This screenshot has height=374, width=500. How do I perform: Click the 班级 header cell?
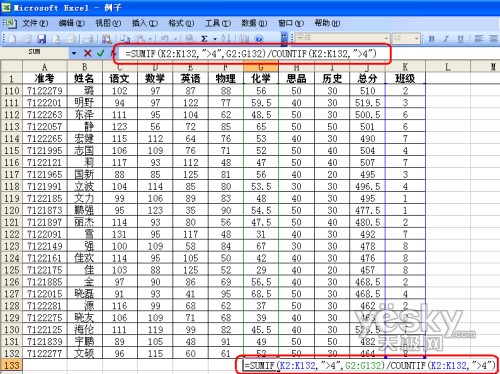[405, 78]
